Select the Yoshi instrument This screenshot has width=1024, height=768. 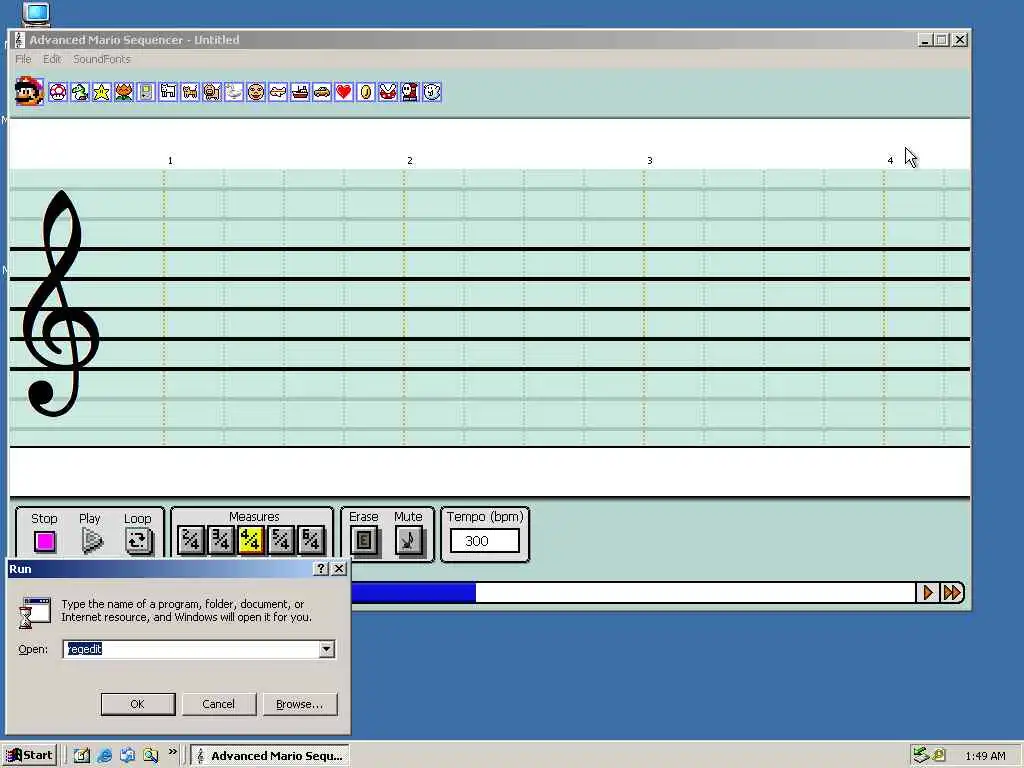80,92
